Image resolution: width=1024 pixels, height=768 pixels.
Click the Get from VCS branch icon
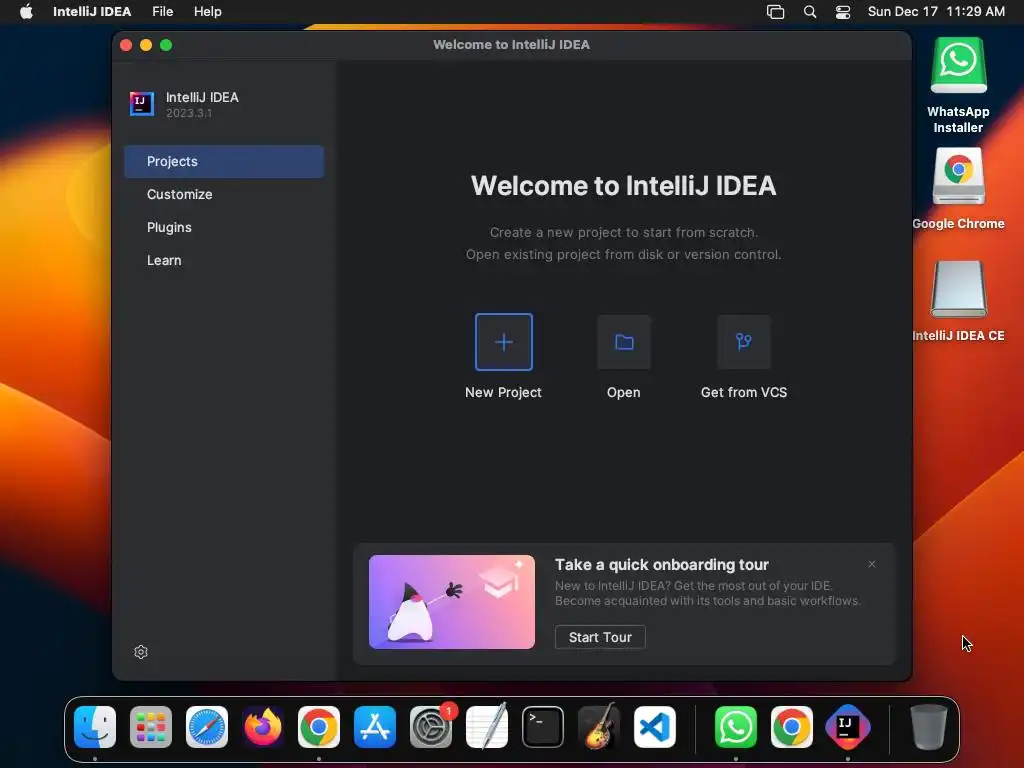(744, 342)
